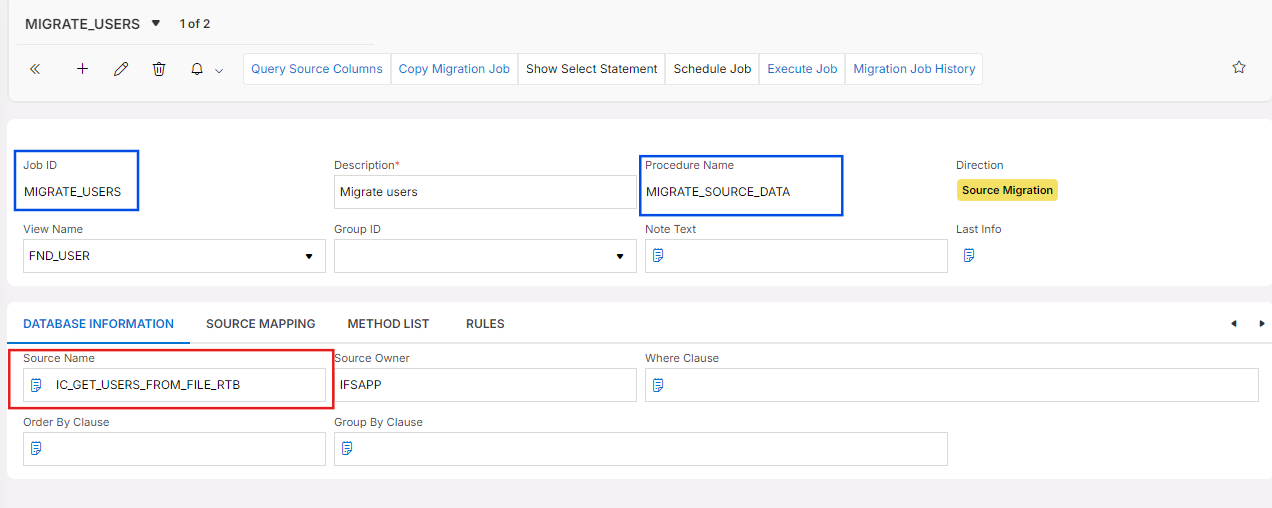Click Source Migration direction badge
This screenshot has width=1272, height=508.
coord(1007,190)
